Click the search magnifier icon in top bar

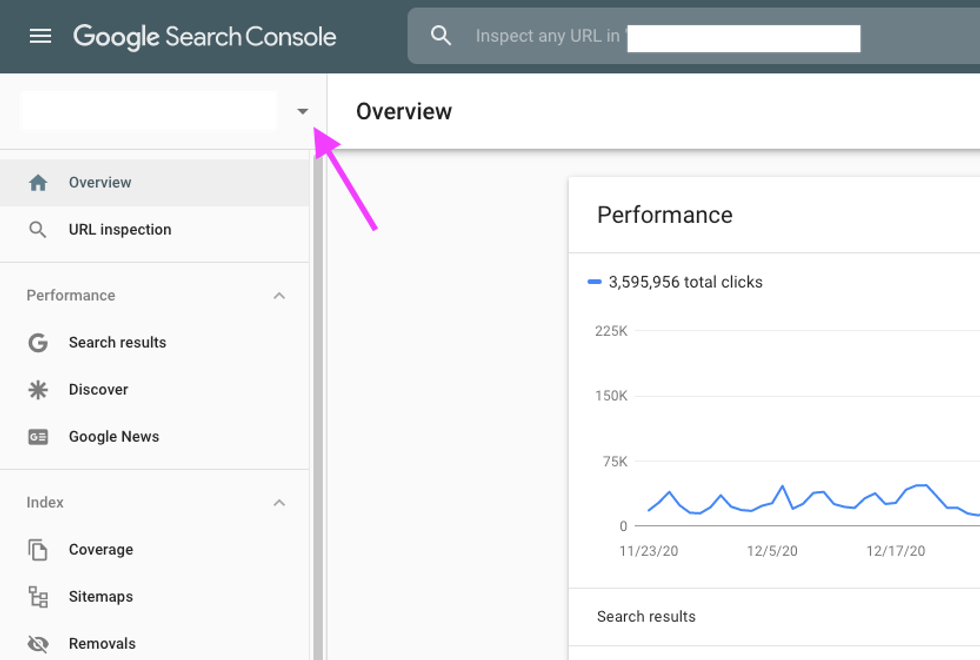click(441, 36)
